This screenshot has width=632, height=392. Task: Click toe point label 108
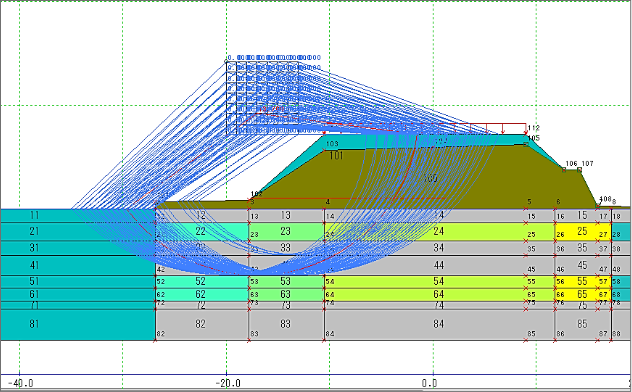click(x=605, y=199)
